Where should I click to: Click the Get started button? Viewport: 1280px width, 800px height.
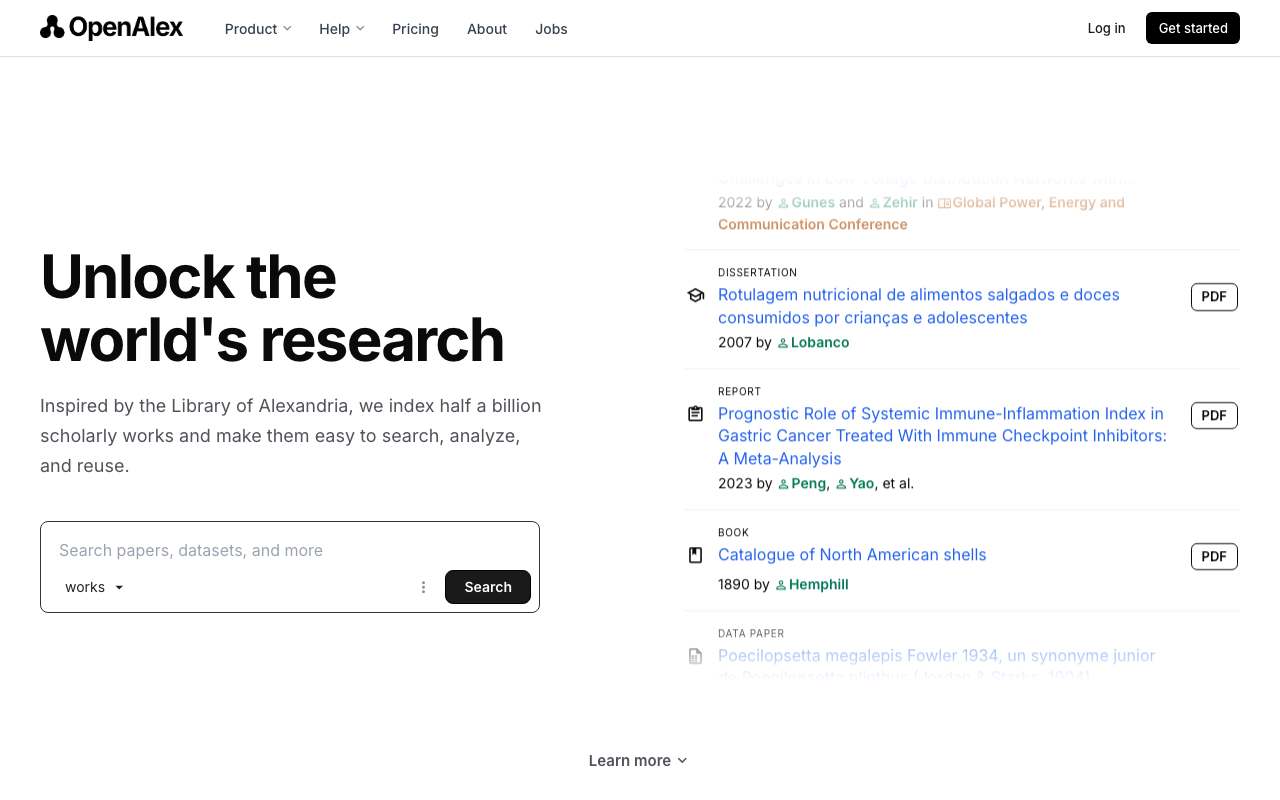(x=1193, y=28)
